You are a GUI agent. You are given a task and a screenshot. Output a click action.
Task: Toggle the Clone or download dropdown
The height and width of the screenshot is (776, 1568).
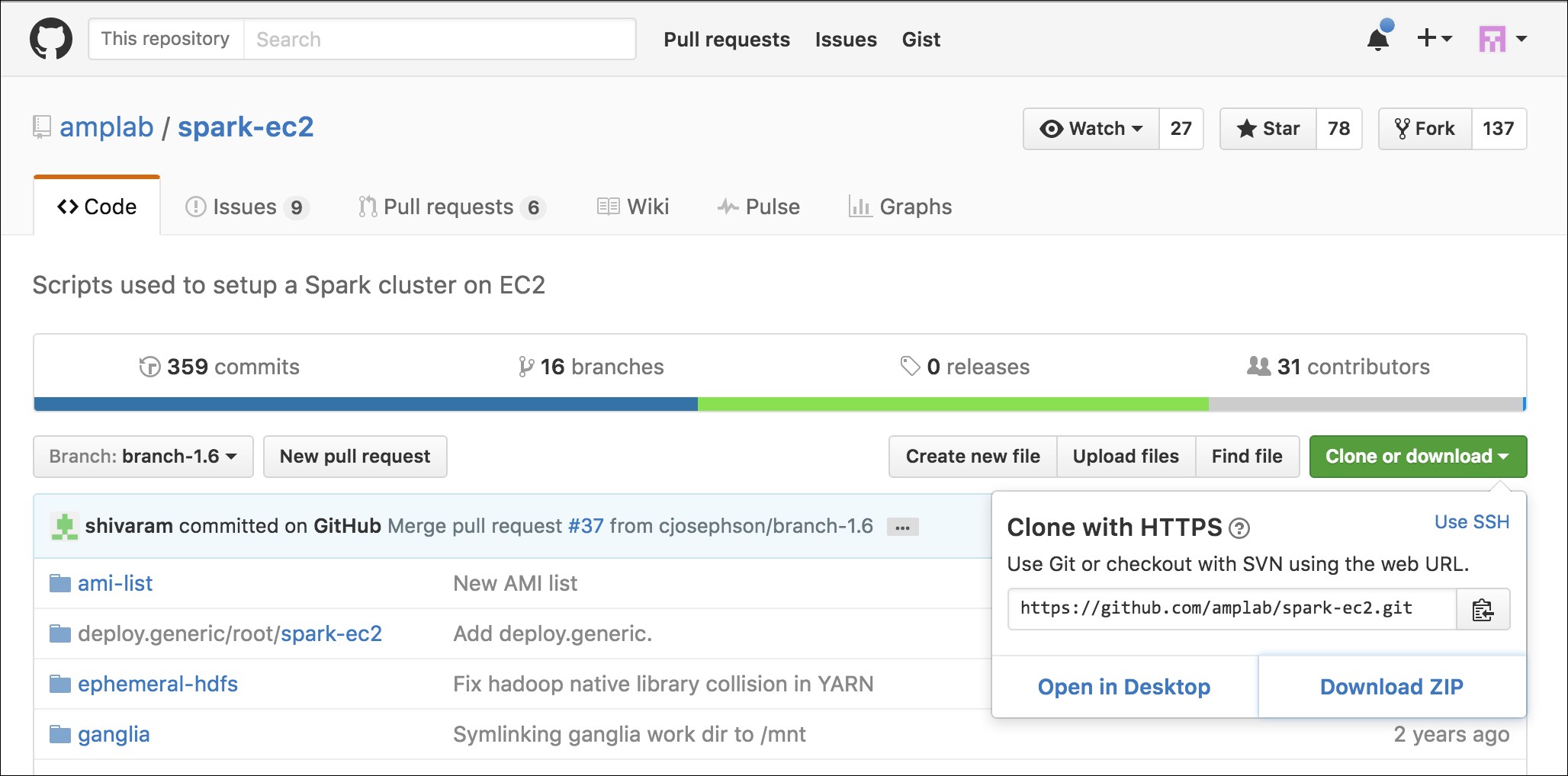tap(1418, 457)
